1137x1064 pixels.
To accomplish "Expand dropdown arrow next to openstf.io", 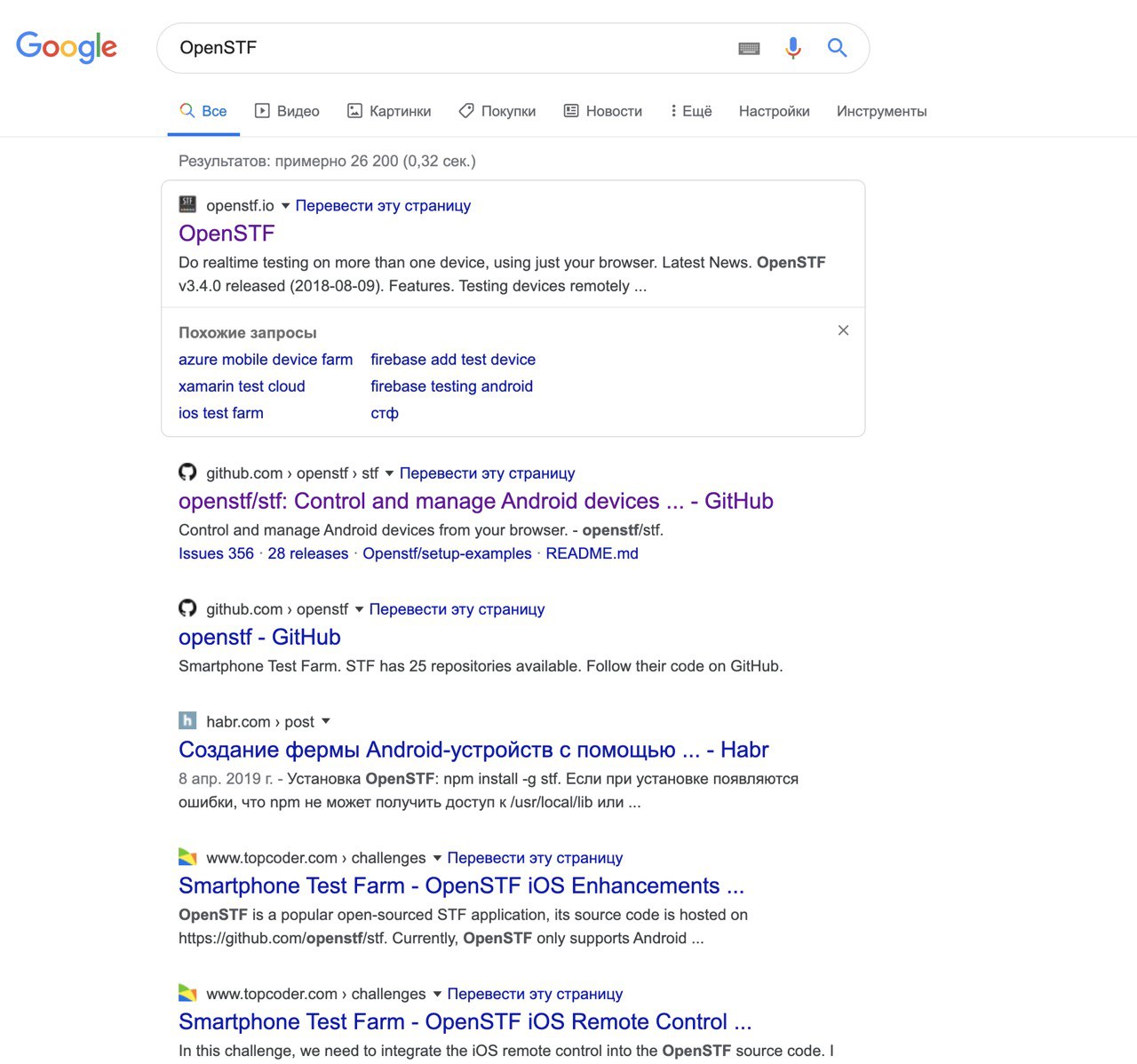I will pyautogui.click(x=285, y=206).
